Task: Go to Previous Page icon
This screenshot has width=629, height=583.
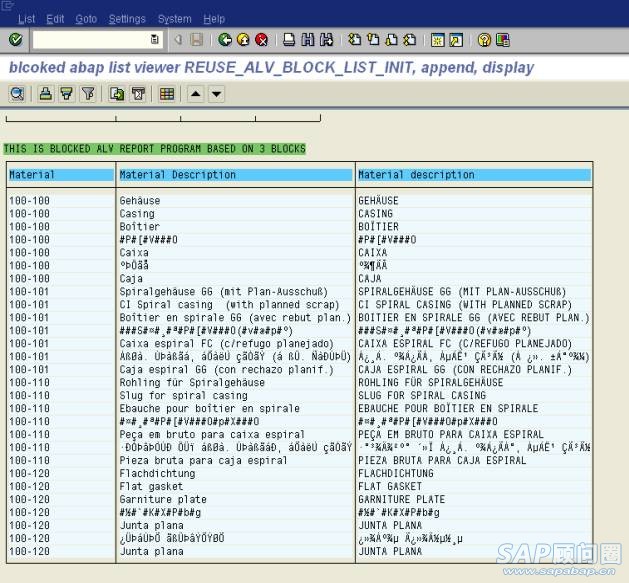Action: [x=373, y=40]
